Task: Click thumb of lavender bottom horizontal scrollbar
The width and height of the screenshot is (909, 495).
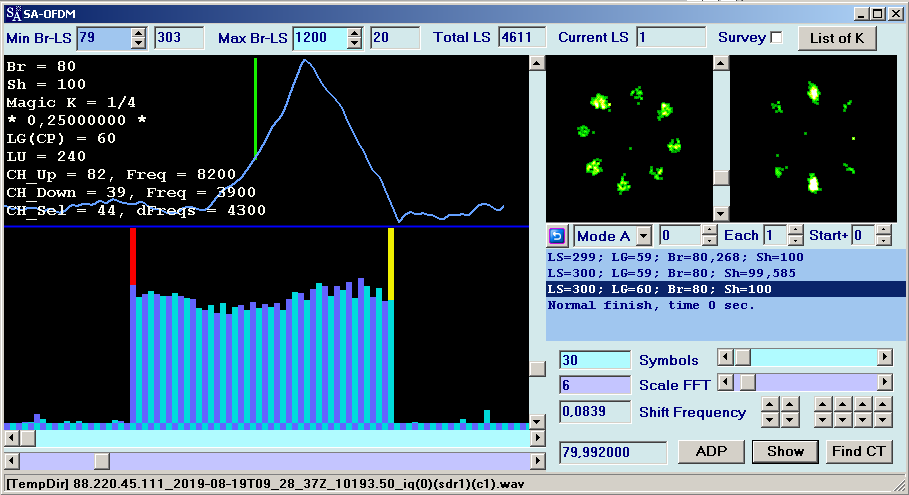Action: click(x=102, y=461)
